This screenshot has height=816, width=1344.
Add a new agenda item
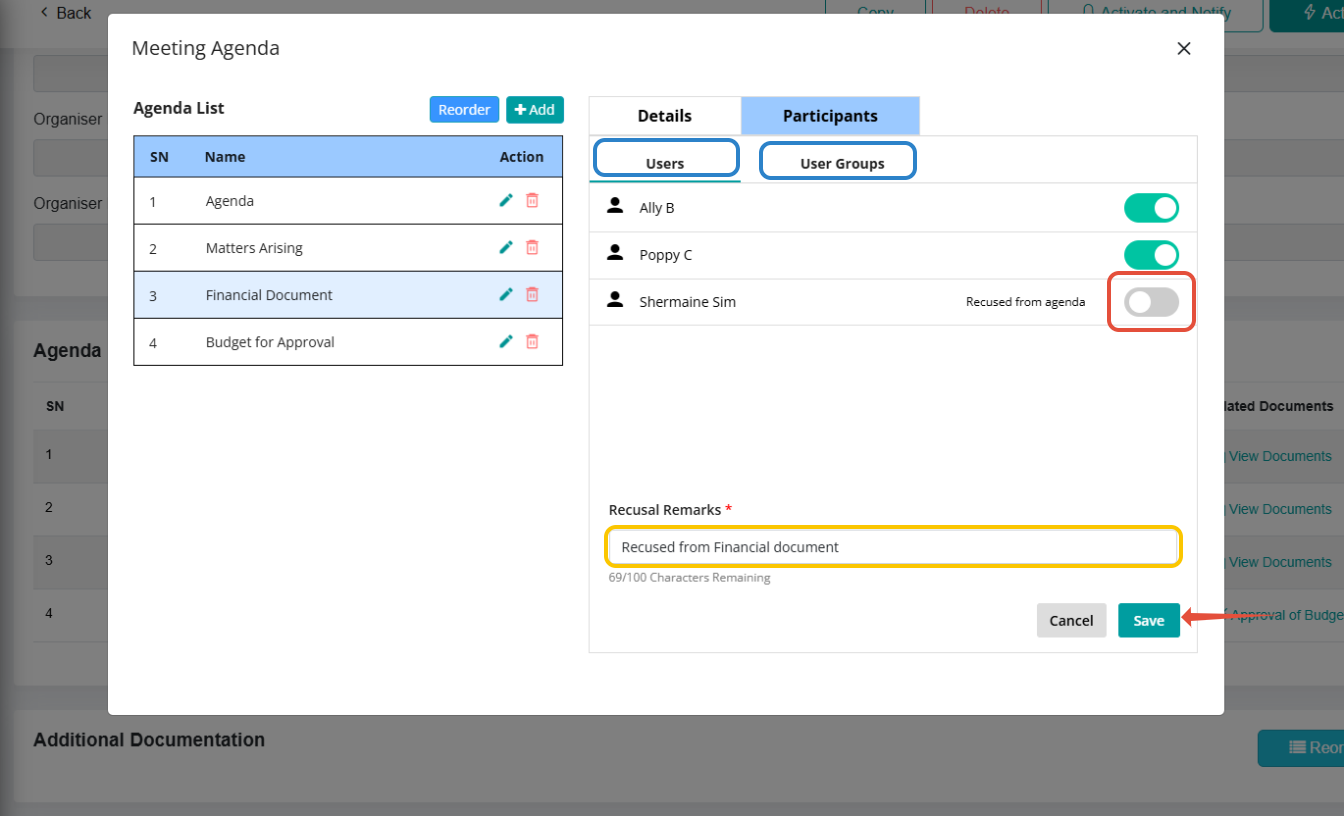tap(535, 110)
